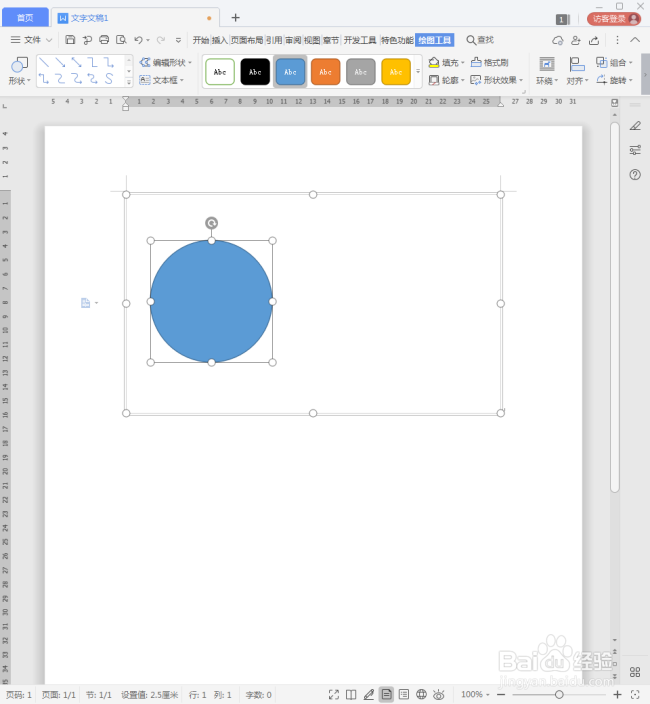Switch to the 开发工具 ribbon tab
This screenshot has height=704, width=650.
tap(360, 40)
